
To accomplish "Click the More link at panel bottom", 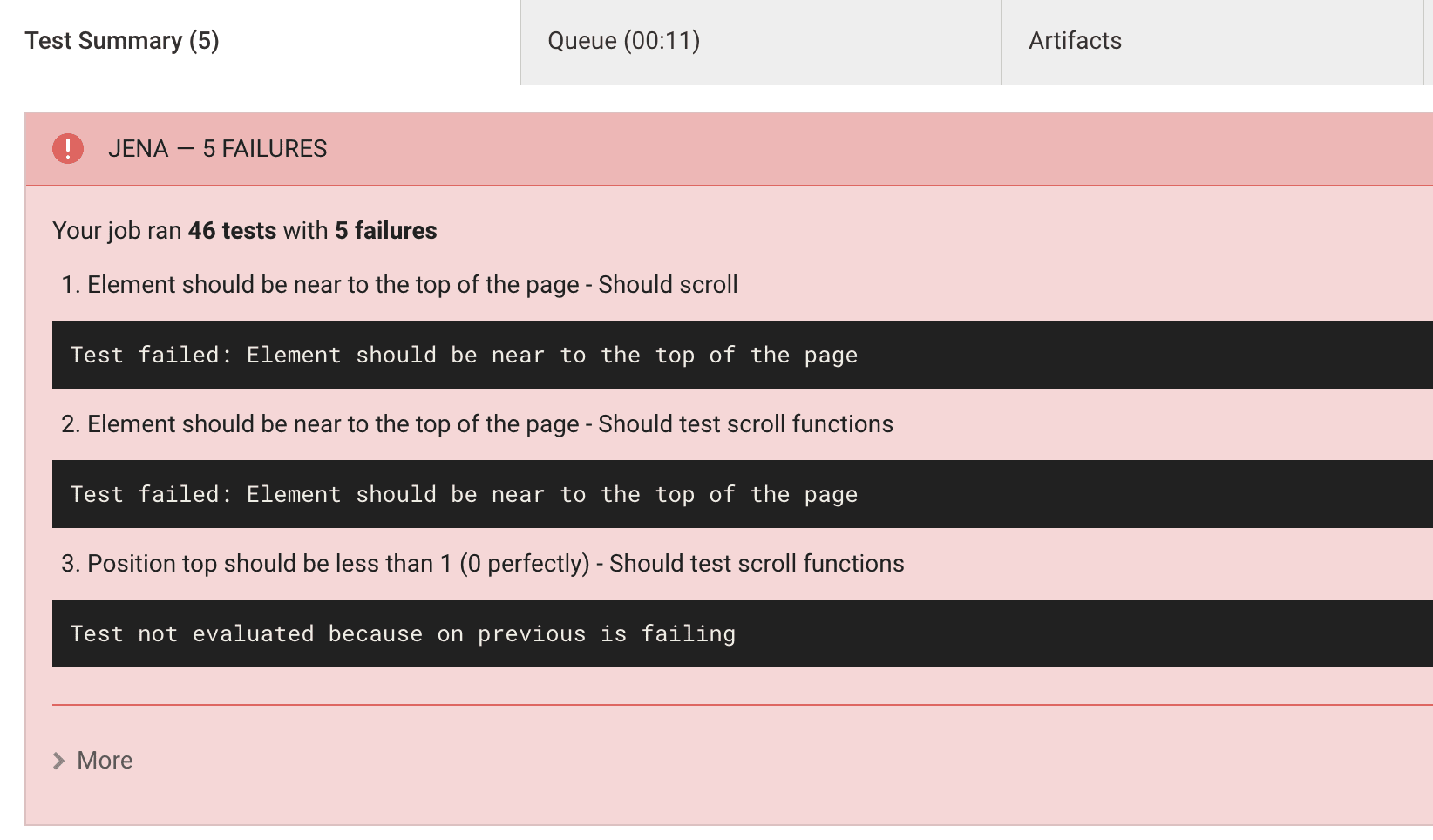I will [x=104, y=760].
